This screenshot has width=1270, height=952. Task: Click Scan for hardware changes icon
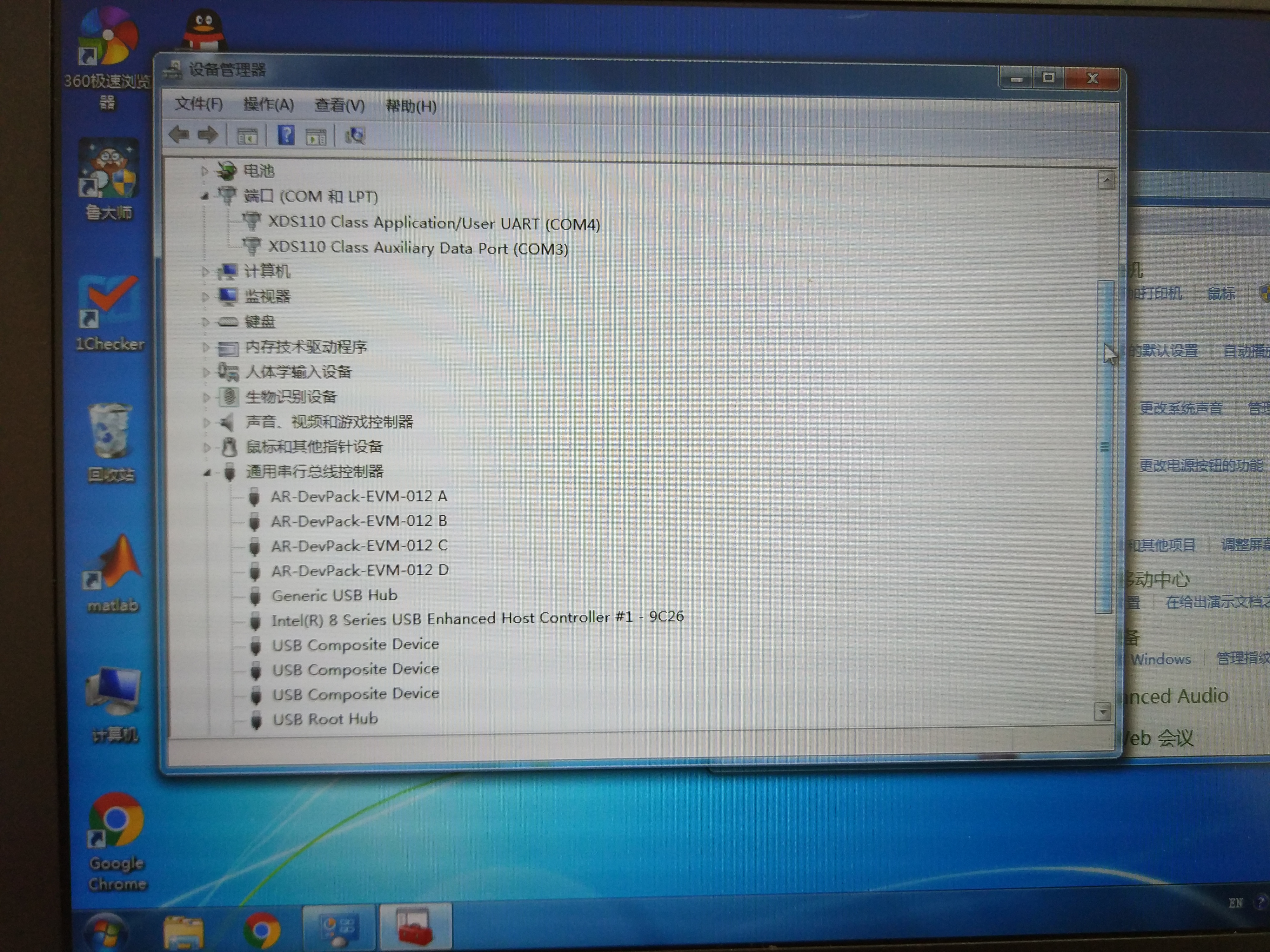[x=354, y=136]
